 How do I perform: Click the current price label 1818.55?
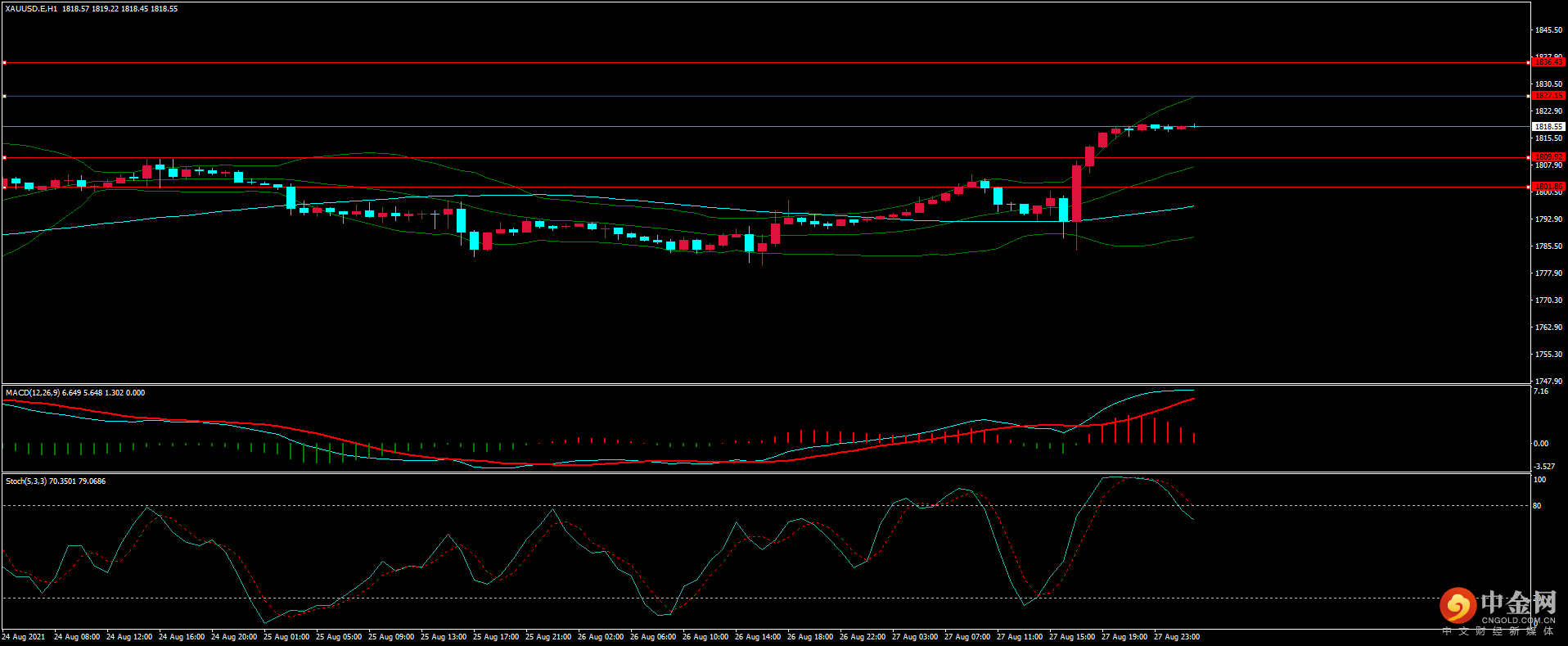tap(1548, 127)
